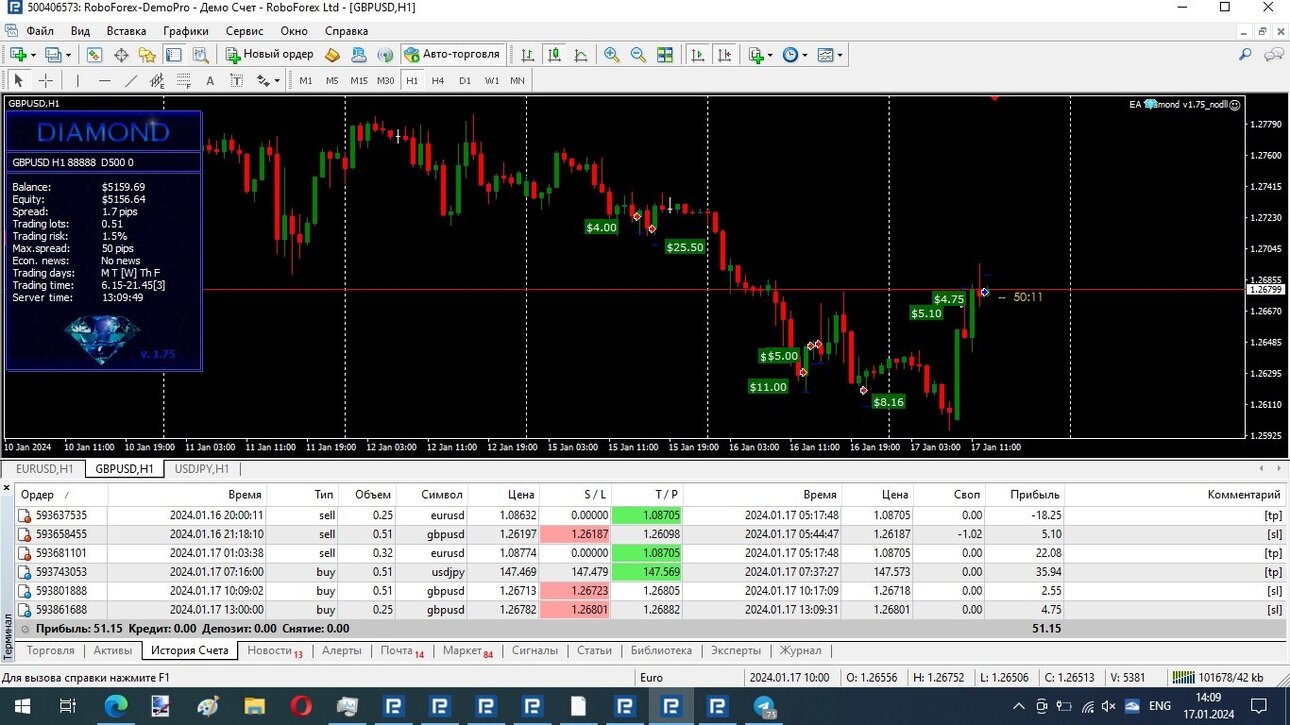Select the arrow Cursor tool
Screen dimensions: 1290x725
click(18, 81)
